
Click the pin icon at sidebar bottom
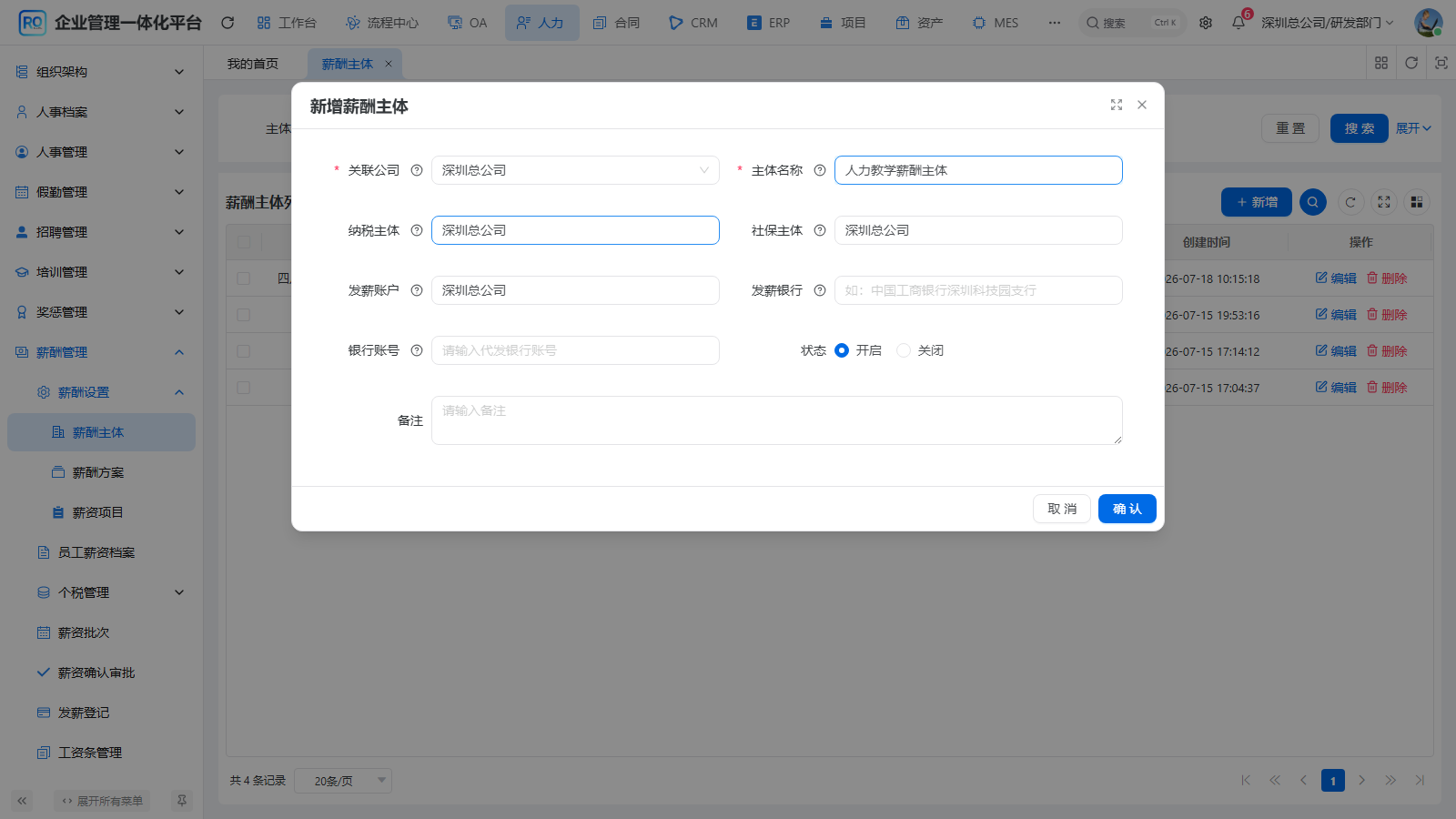pos(182,801)
